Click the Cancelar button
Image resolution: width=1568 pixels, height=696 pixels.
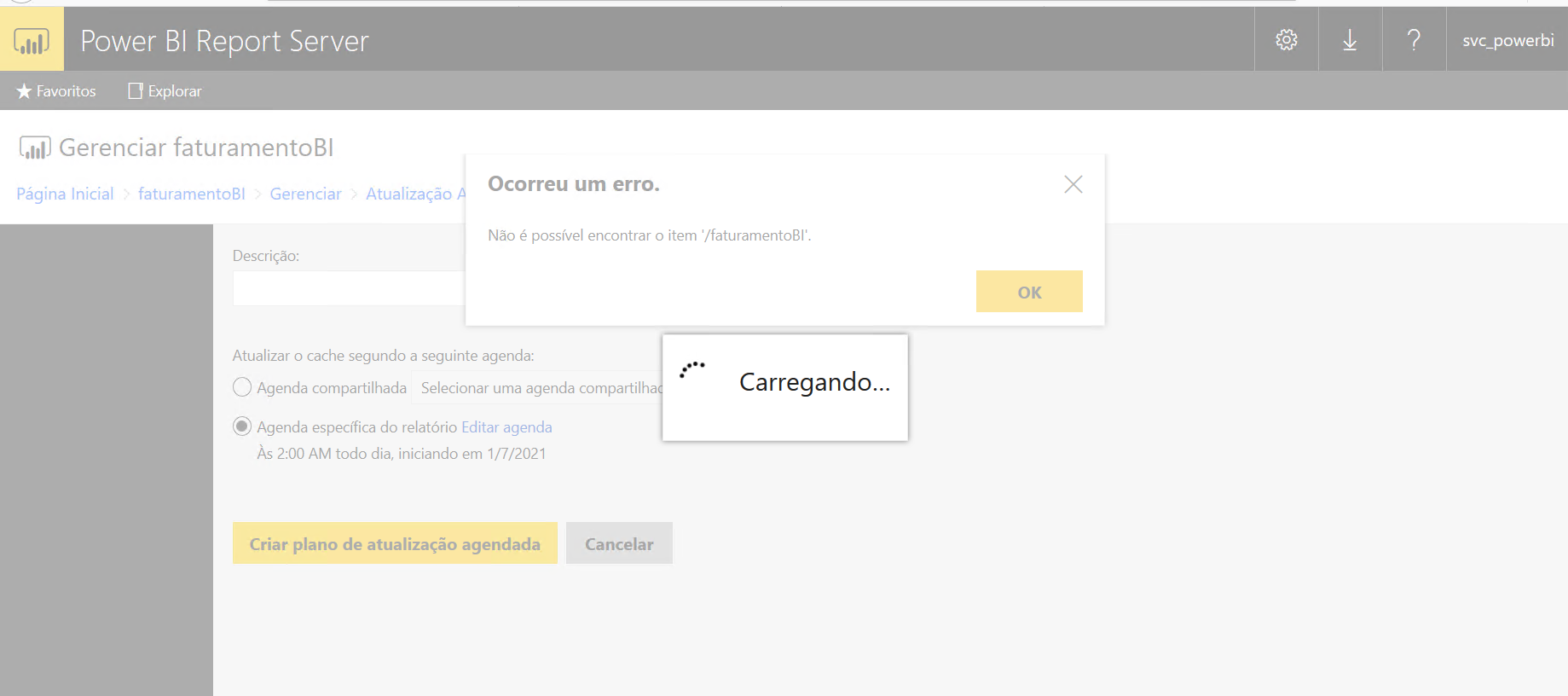pos(619,543)
